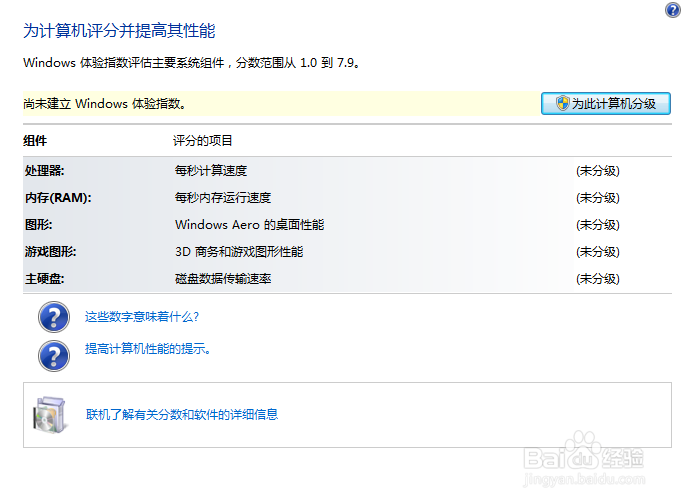This screenshot has height=504, width=683.
Task: Click the question mark icon beside 这些数字意味着什么
Action: click(54, 317)
